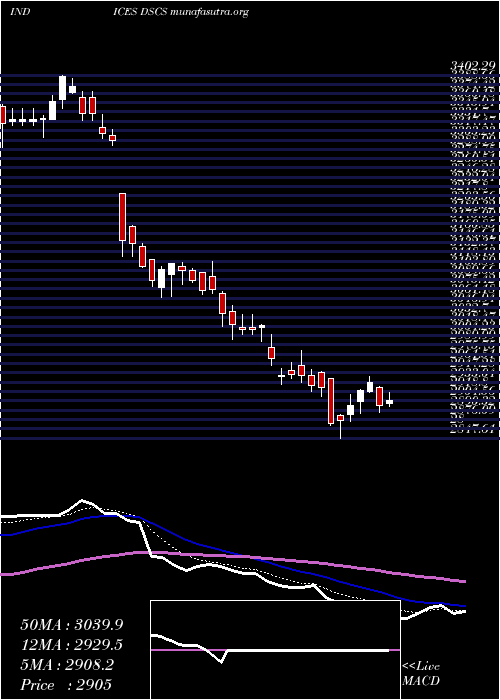The height and width of the screenshot is (700, 500).
Task: Click the last white candlestick on the right
Action: 389,402
